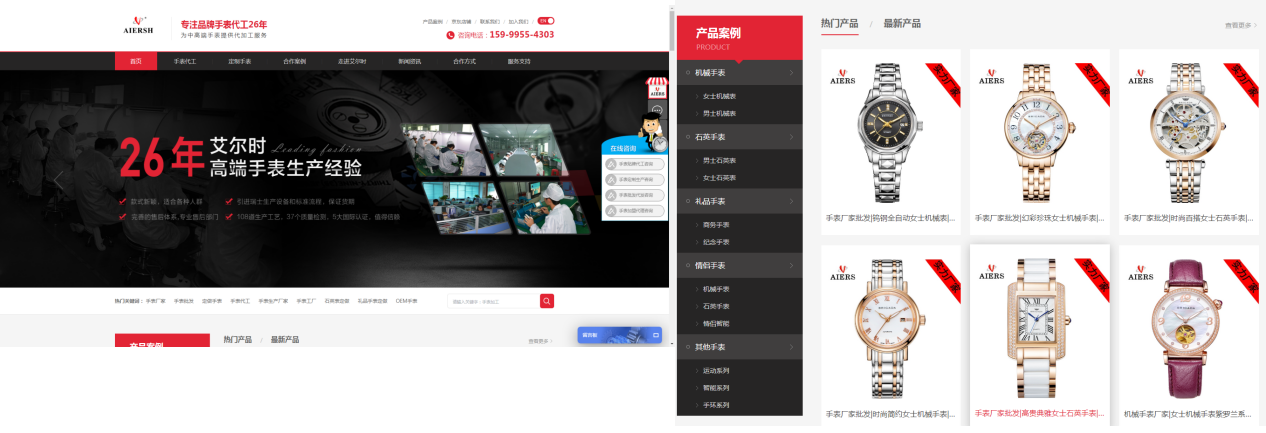Viewport: 1266px width, 433px height.
Task: Open the 手表代工 navigation menu item
Action: pyautogui.click(x=185, y=62)
